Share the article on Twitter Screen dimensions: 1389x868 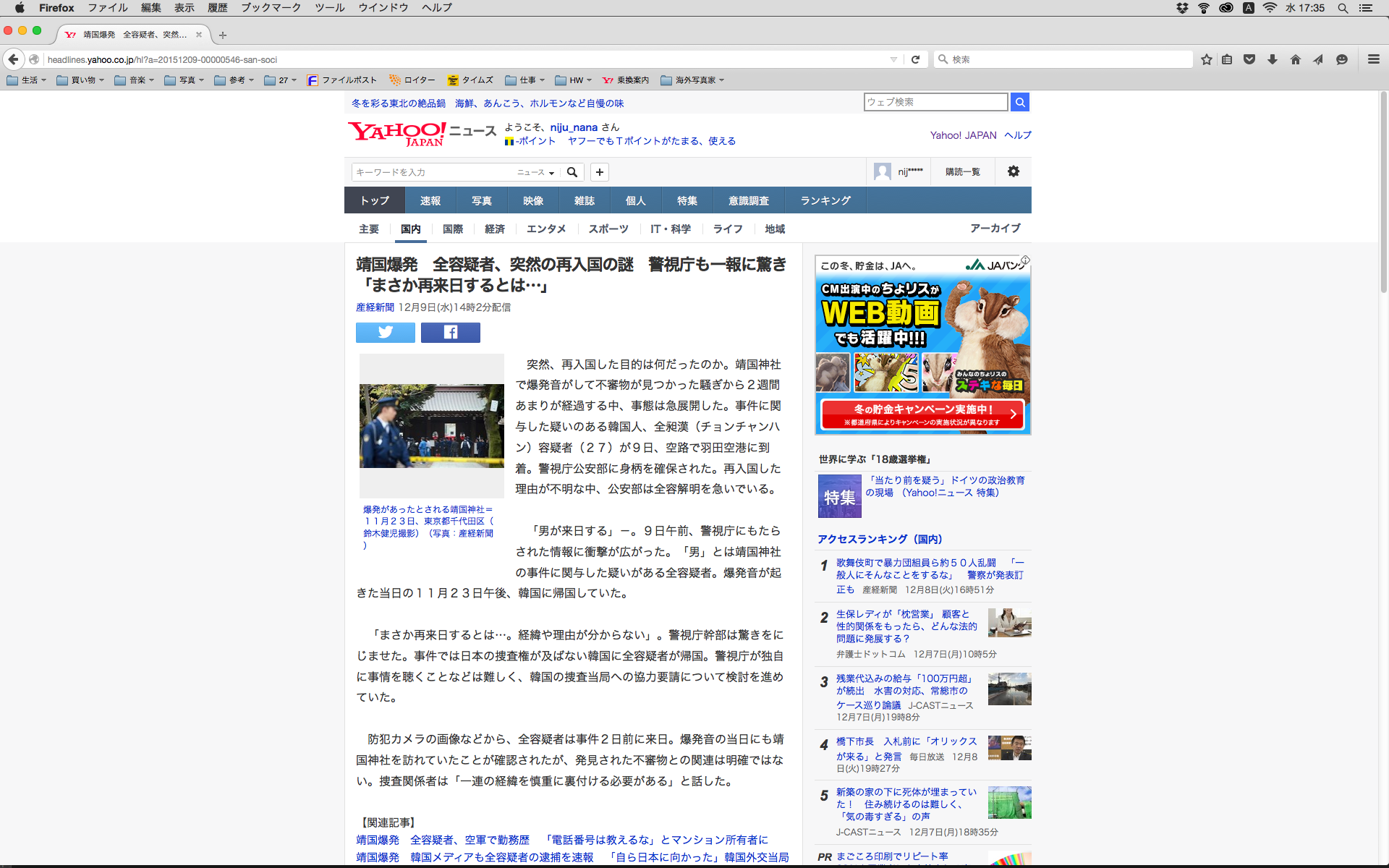[x=385, y=332]
